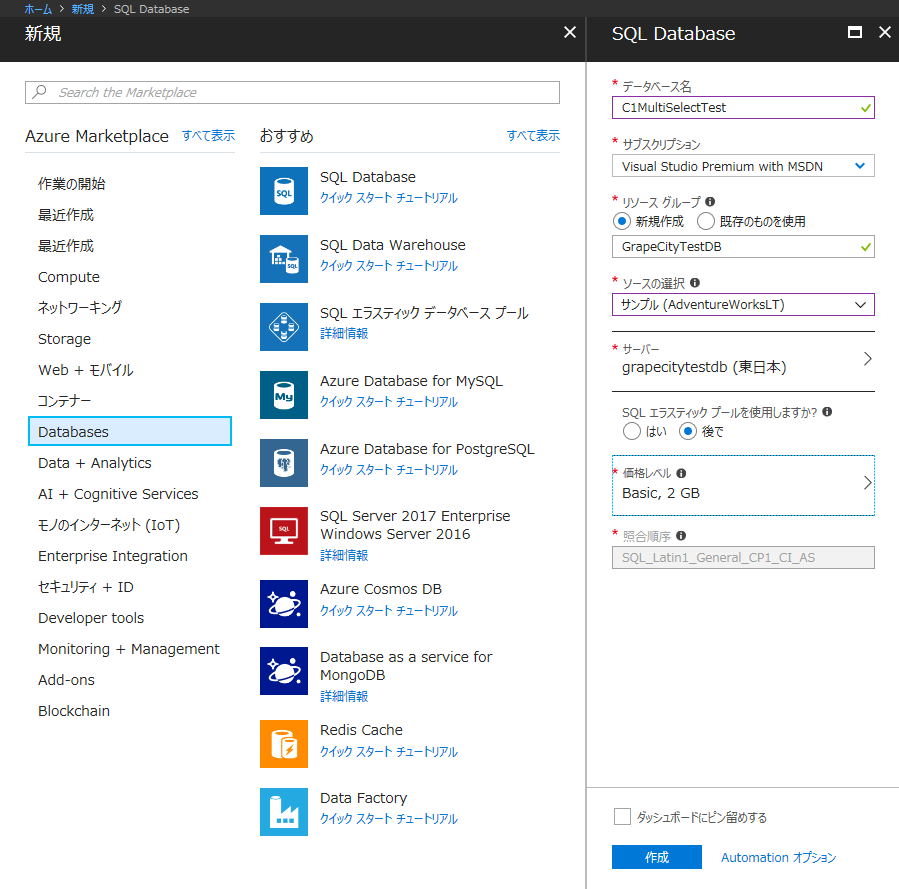Viewport: 899px width, 889px height.
Task: Open the サブスクリプション dropdown
Action: click(x=743, y=166)
